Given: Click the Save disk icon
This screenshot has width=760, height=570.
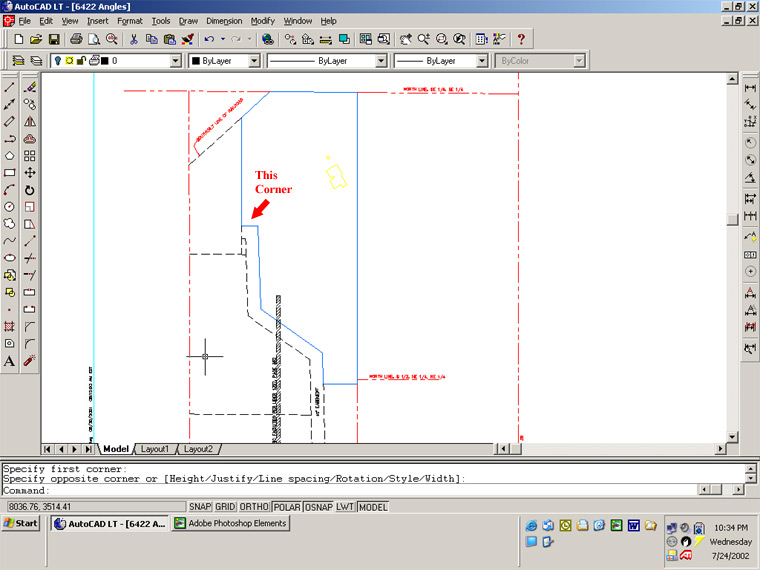Looking at the screenshot, I should (x=54, y=39).
